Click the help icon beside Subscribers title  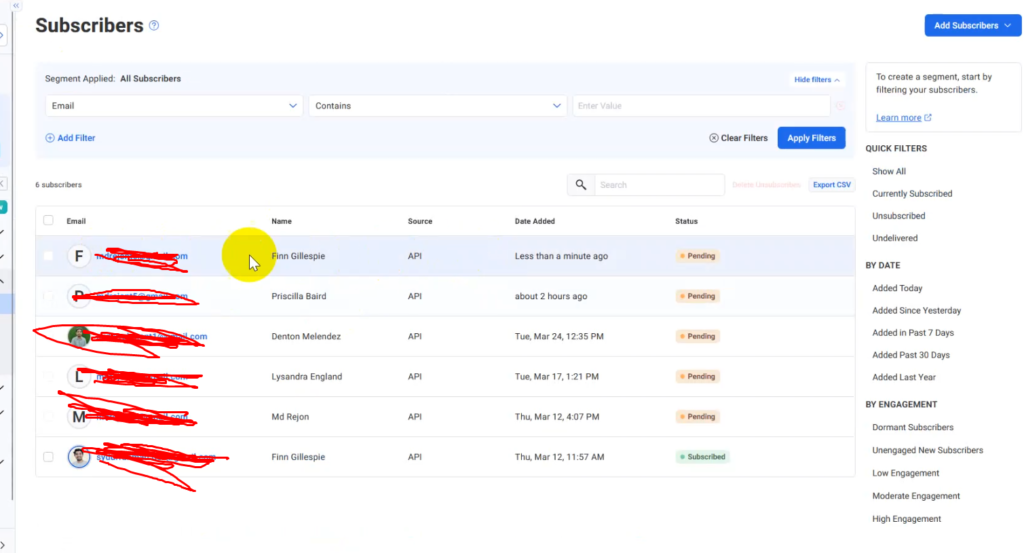154,26
